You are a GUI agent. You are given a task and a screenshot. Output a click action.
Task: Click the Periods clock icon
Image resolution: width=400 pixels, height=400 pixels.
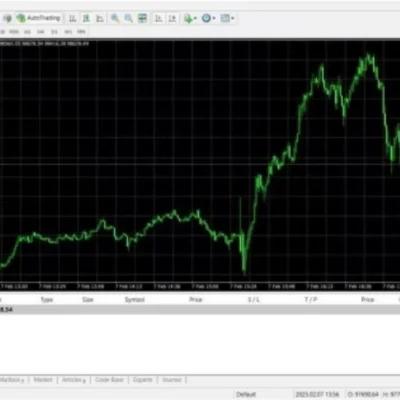tap(206, 18)
